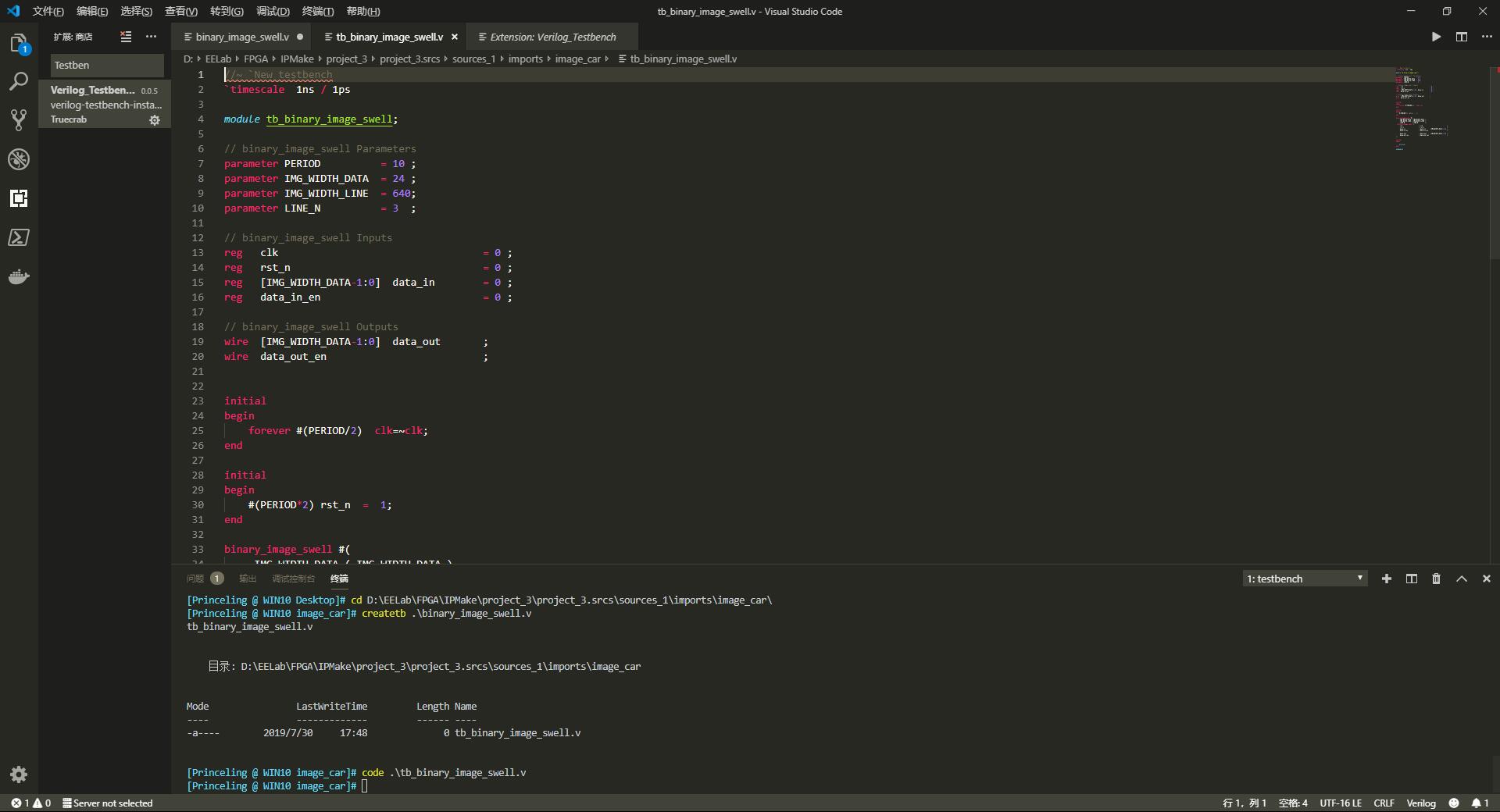
Task: Click terminal prompt input at bottom line
Action: click(364, 786)
